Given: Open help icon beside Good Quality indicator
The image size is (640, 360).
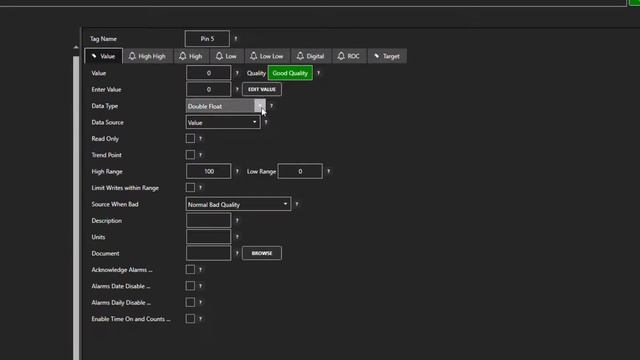Looking at the screenshot, I should pyautogui.click(x=318, y=73).
